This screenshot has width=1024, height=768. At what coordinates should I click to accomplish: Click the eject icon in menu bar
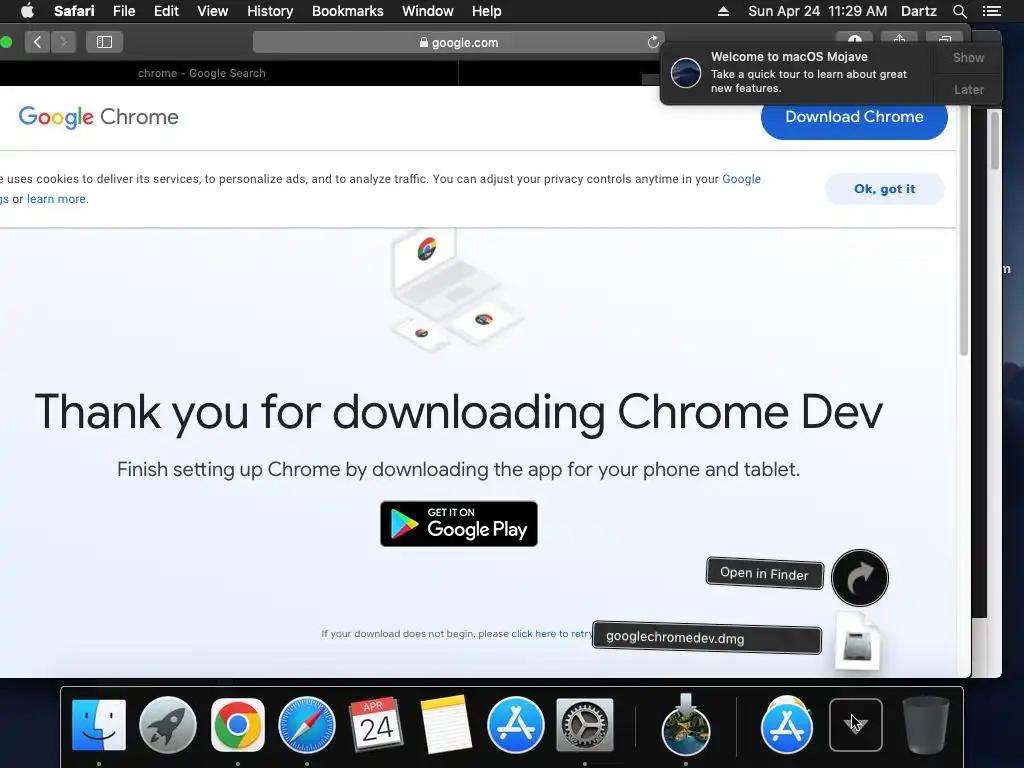(723, 11)
